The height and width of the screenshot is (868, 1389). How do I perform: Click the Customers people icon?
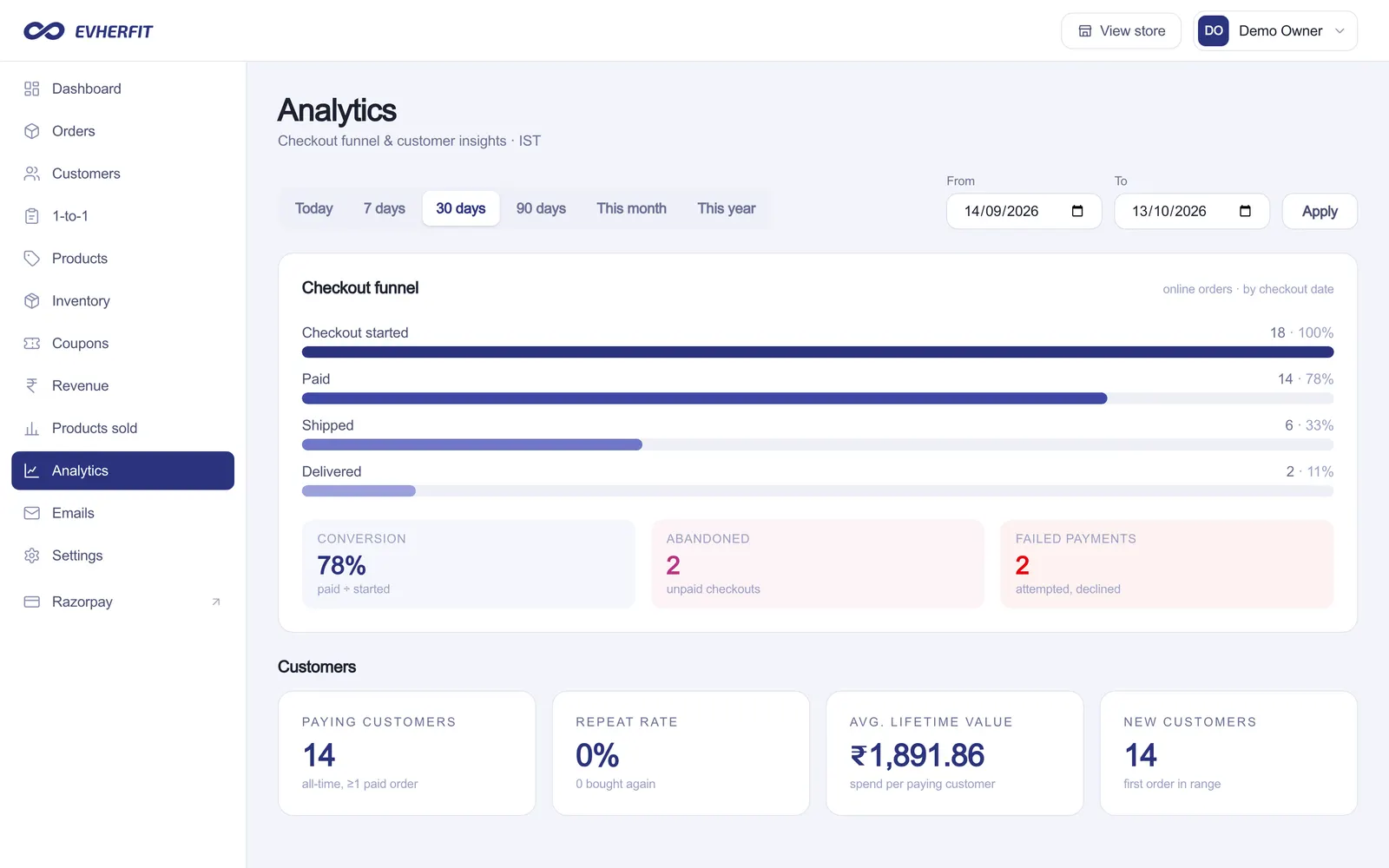(x=32, y=174)
